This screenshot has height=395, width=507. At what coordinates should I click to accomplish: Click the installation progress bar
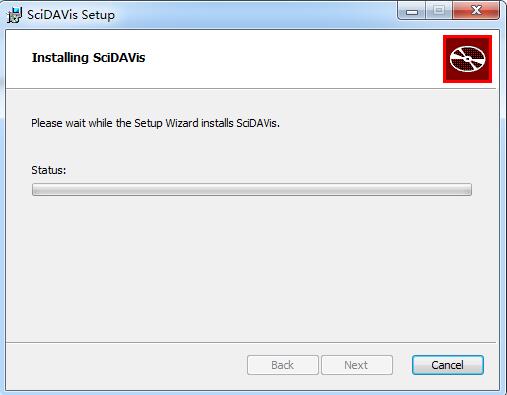(252, 189)
